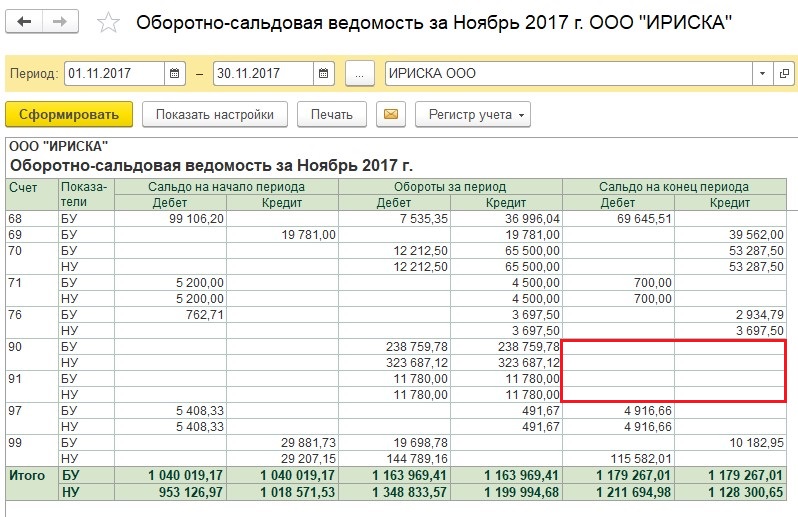
Task: Click the ellipsis period selection button
Action: click(360, 74)
